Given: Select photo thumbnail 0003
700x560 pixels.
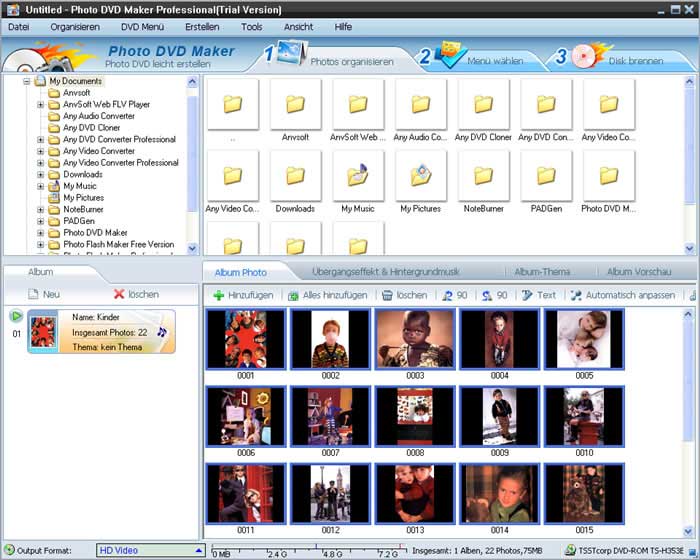Looking at the screenshot, I should 415,339.
